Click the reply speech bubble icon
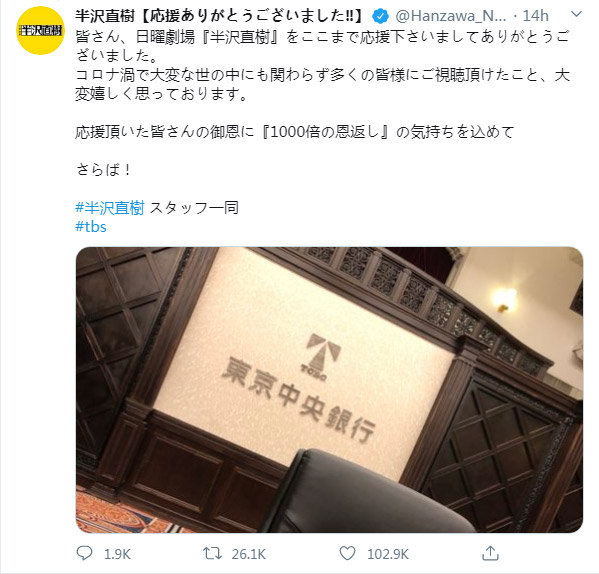Image resolution: width=599 pixels, height=574 pixels. tap(84, 553)
